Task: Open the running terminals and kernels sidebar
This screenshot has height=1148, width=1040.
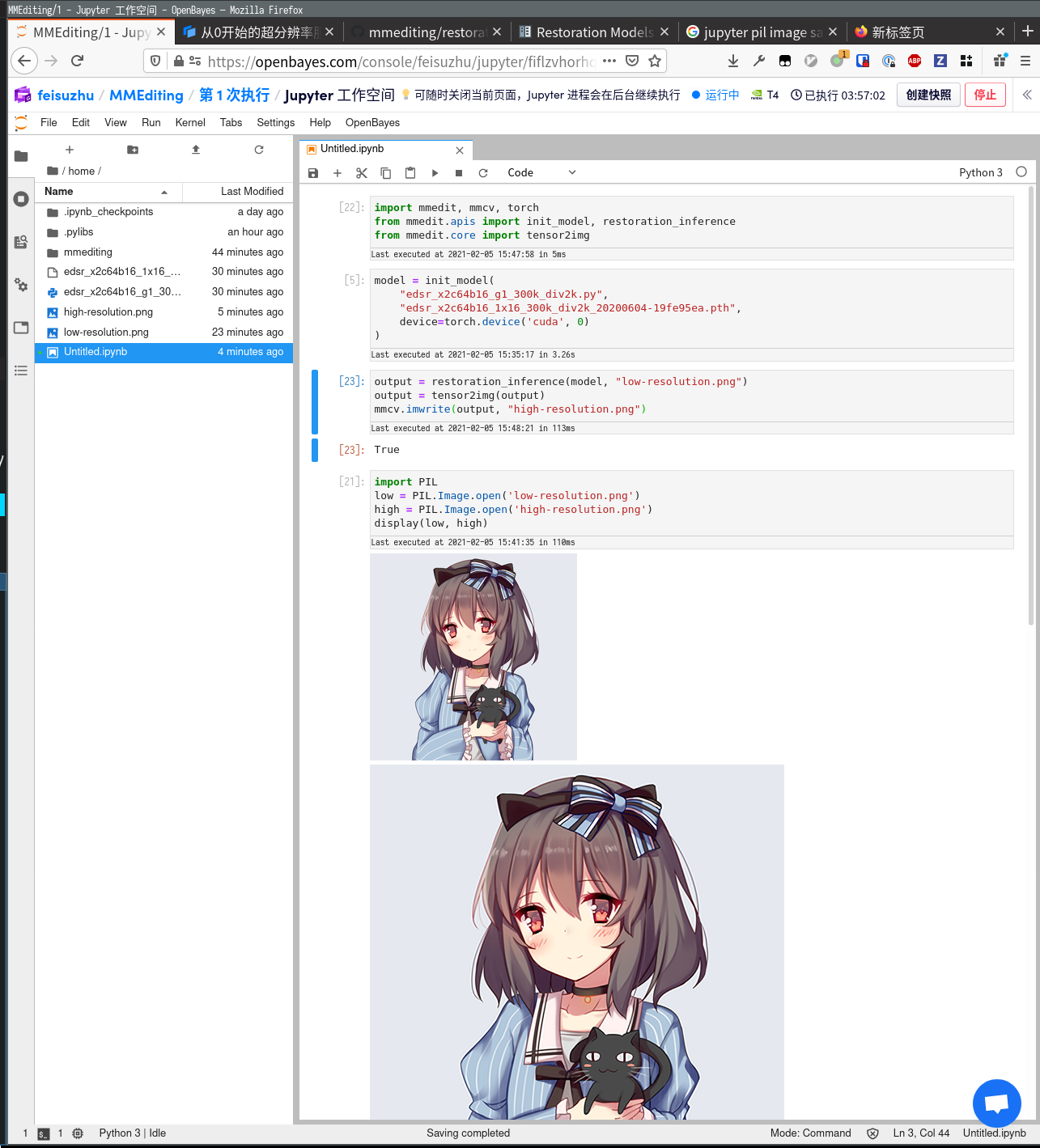Action: (x=21, y=199)
